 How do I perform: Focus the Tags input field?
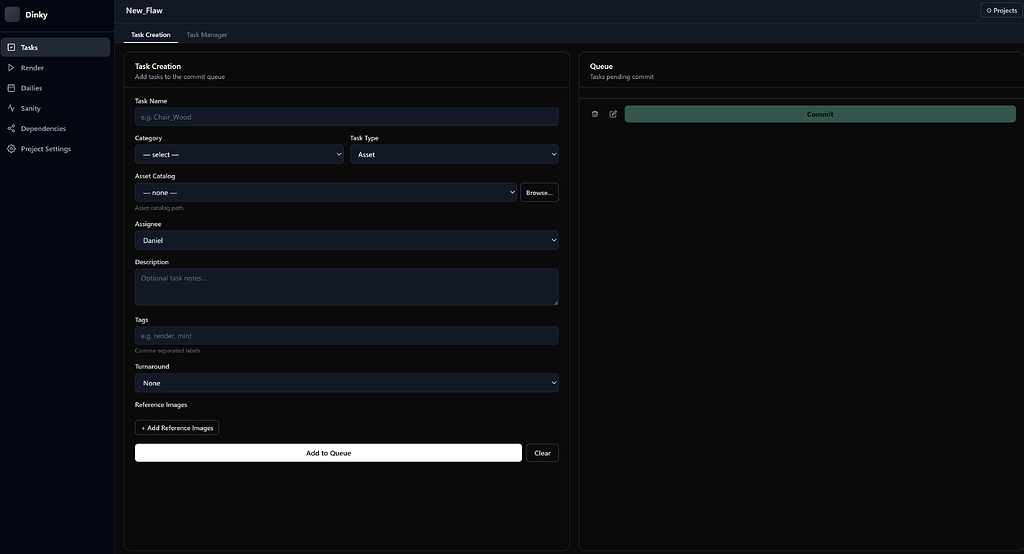[x=347, y=336]
